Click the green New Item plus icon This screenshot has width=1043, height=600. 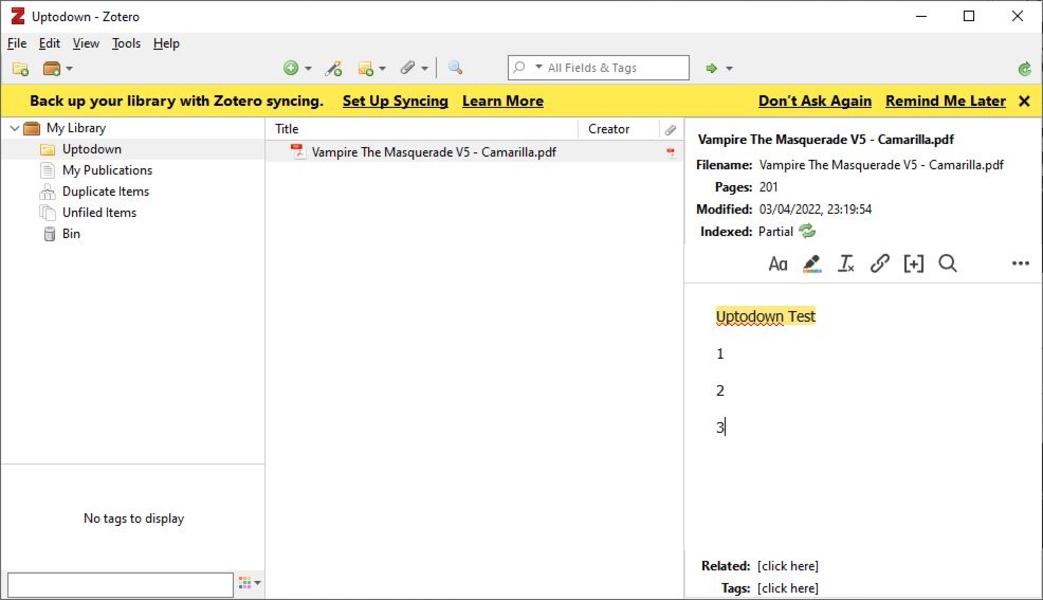(291, 68)
